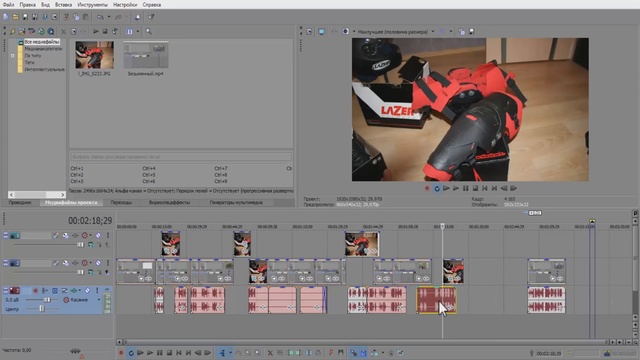This screenshot has width=640, height=360.
Task: Select Все медиафайлы tree item
Action: [x=42, y=42]
